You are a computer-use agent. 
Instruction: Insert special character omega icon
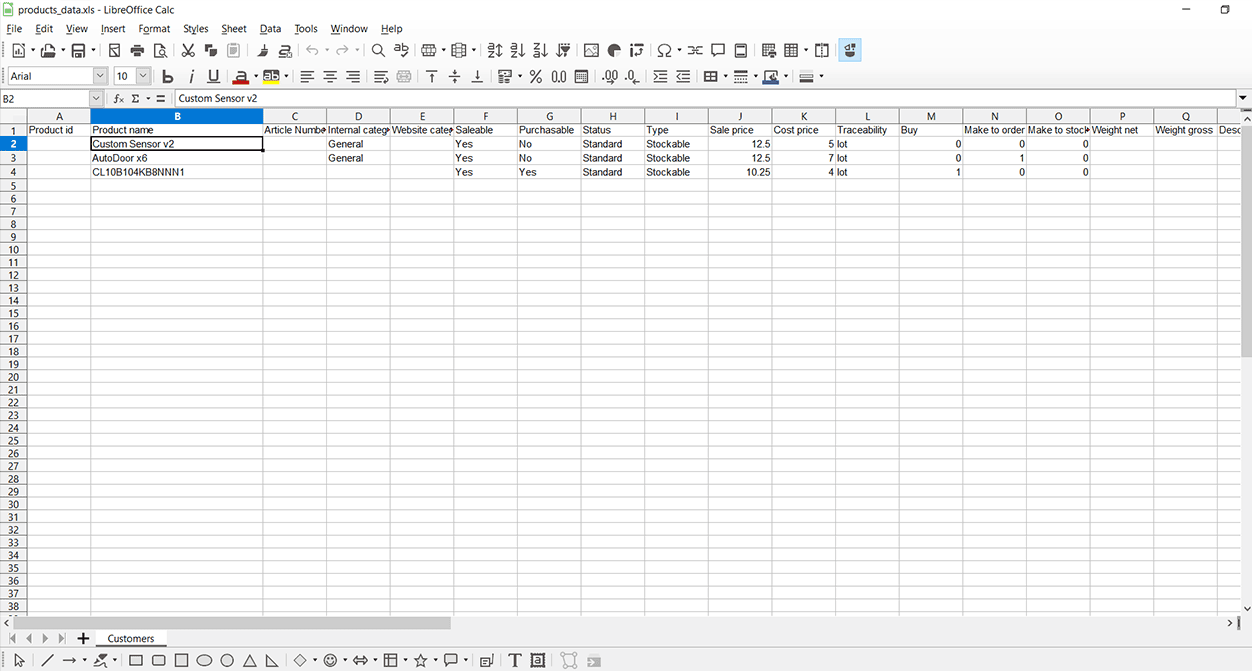pos(664,50)
